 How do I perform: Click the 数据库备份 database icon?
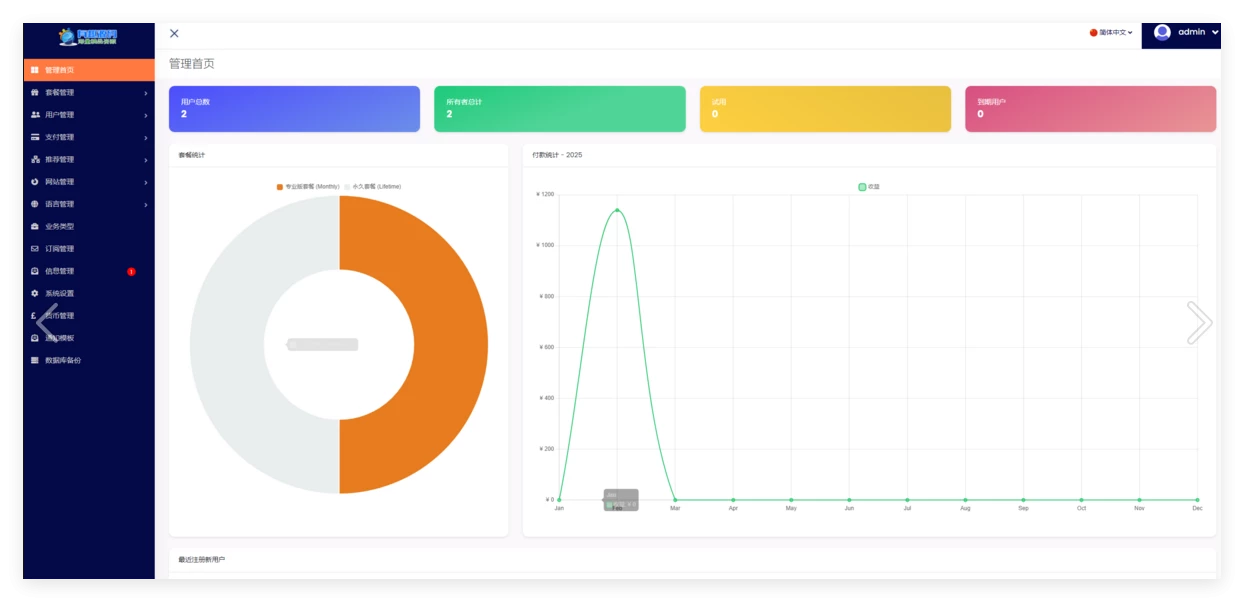coord(35,360)
